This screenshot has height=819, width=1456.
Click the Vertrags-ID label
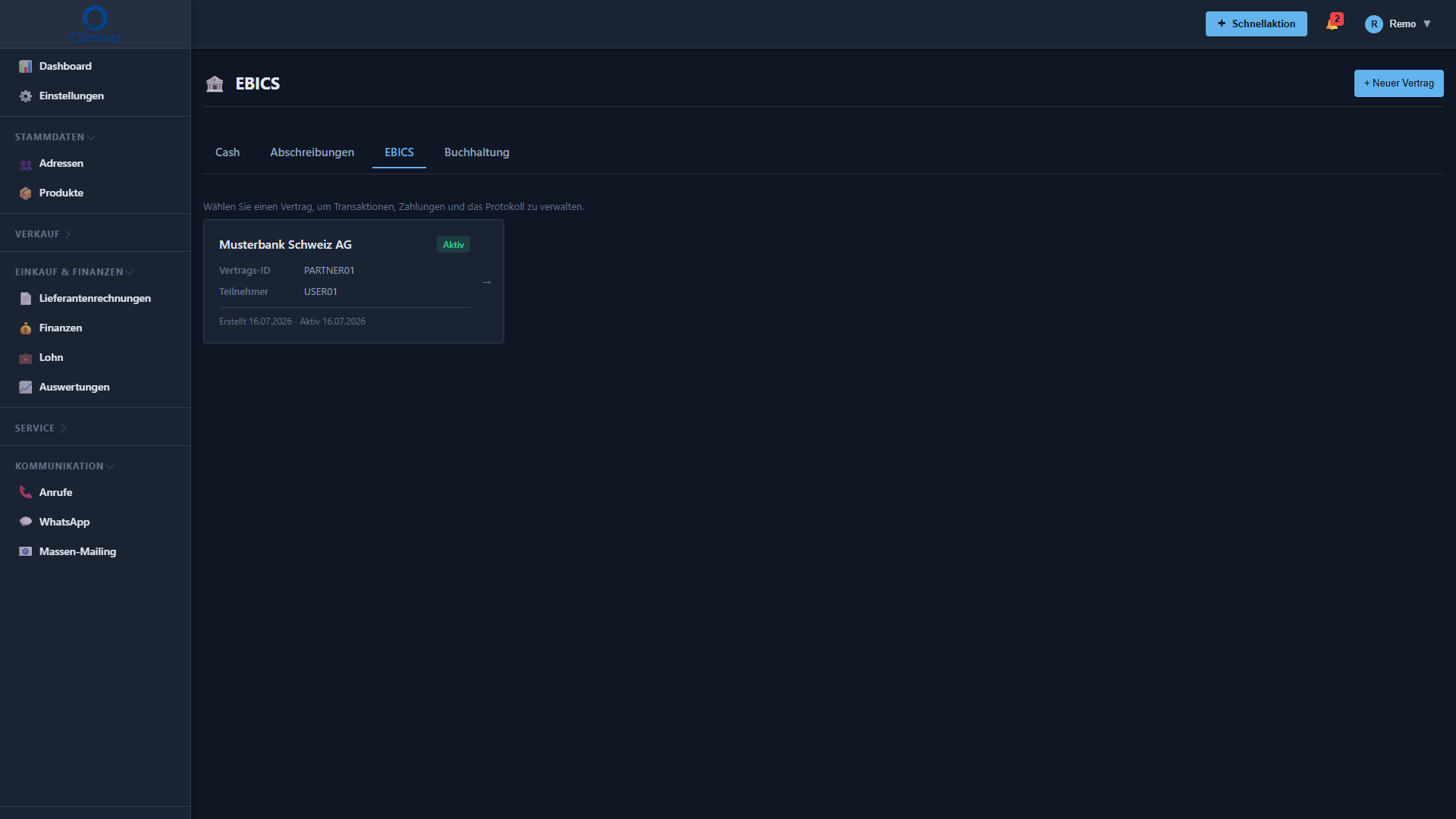[244, 271]
